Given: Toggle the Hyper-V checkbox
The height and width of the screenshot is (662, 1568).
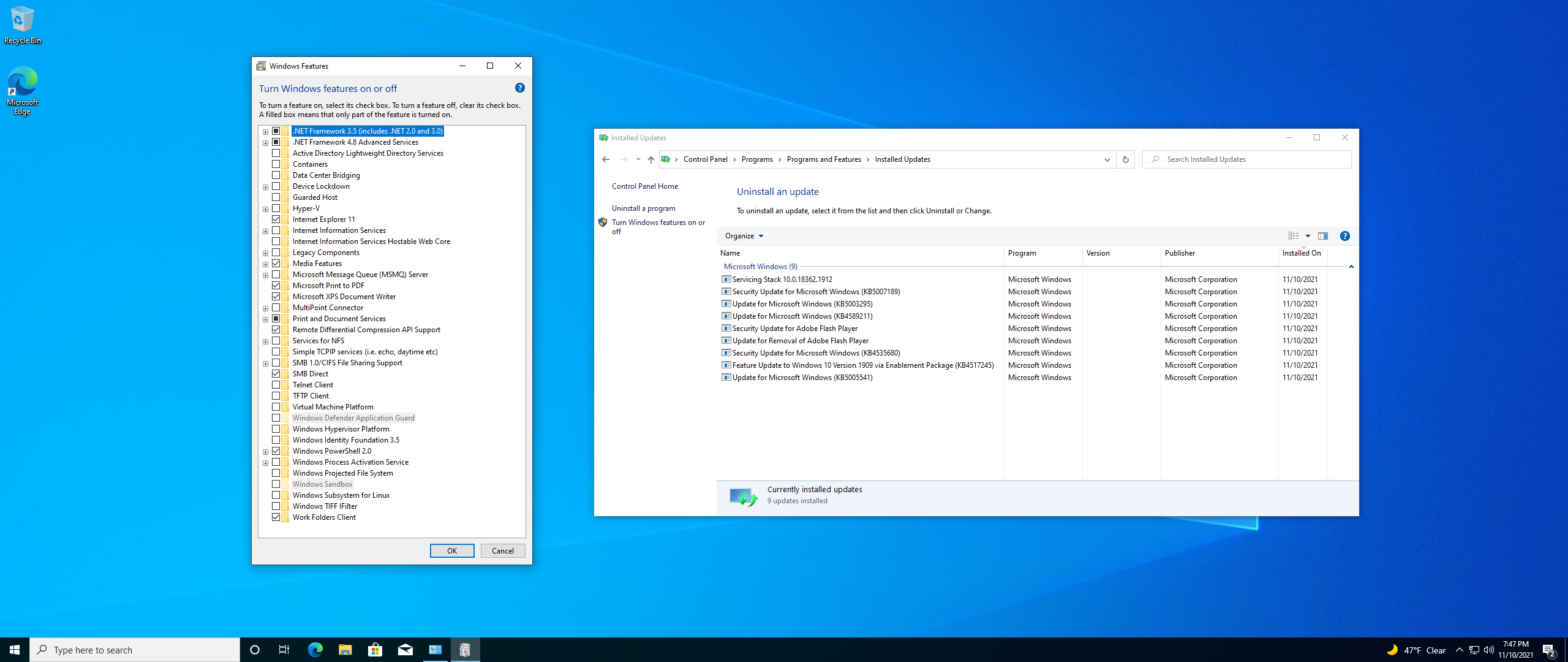Looking at the screenshot, I should [x=276, y=208].
